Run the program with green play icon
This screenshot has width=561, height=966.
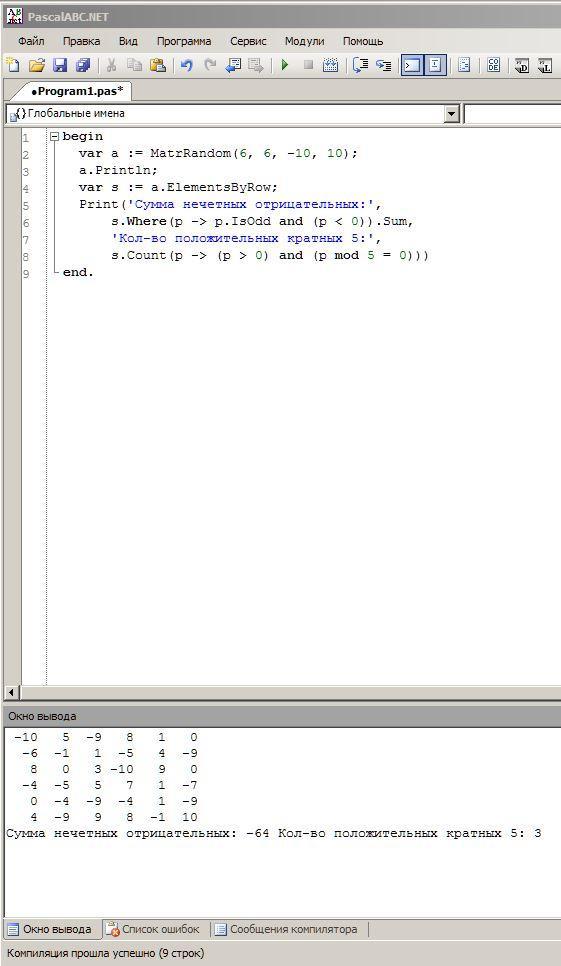285,65
